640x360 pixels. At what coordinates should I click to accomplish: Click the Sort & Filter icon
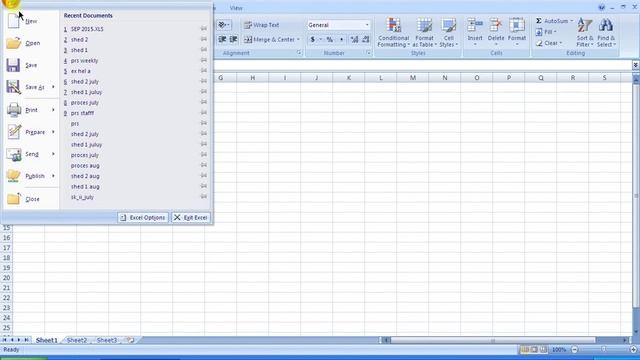(x=584, y=26)
